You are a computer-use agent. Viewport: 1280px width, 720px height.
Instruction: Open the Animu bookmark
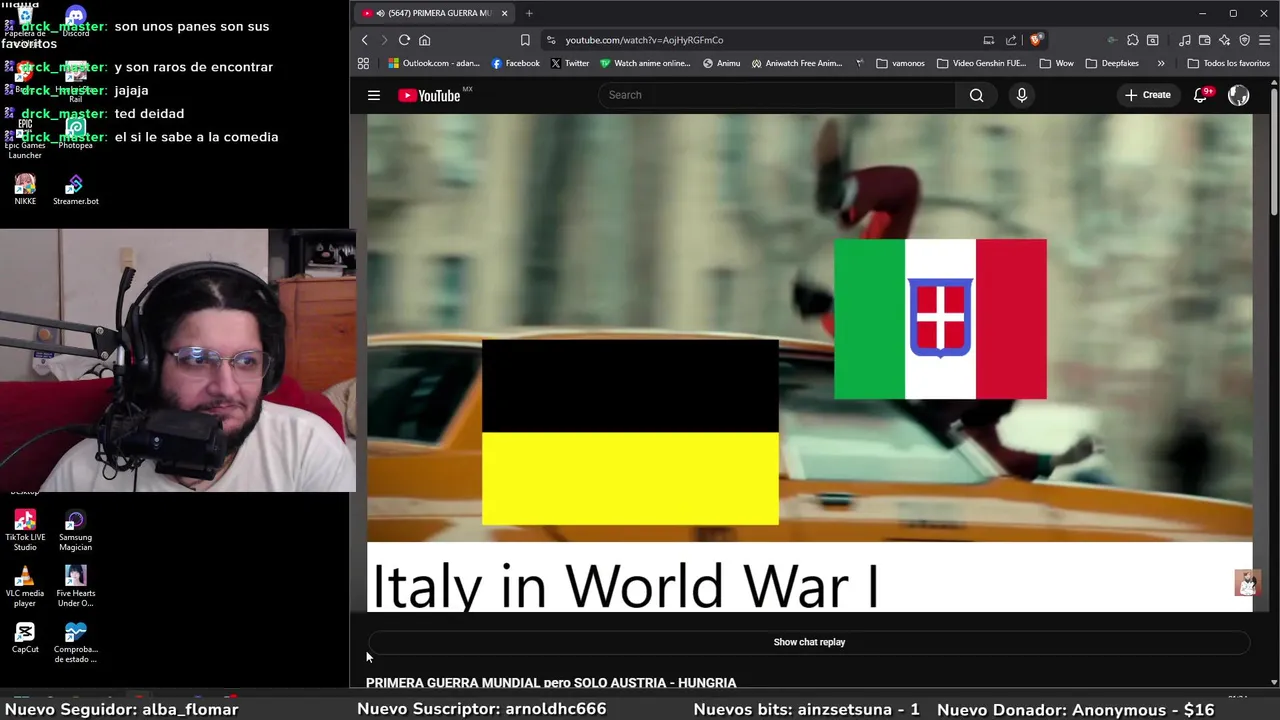tap(721, 63)
